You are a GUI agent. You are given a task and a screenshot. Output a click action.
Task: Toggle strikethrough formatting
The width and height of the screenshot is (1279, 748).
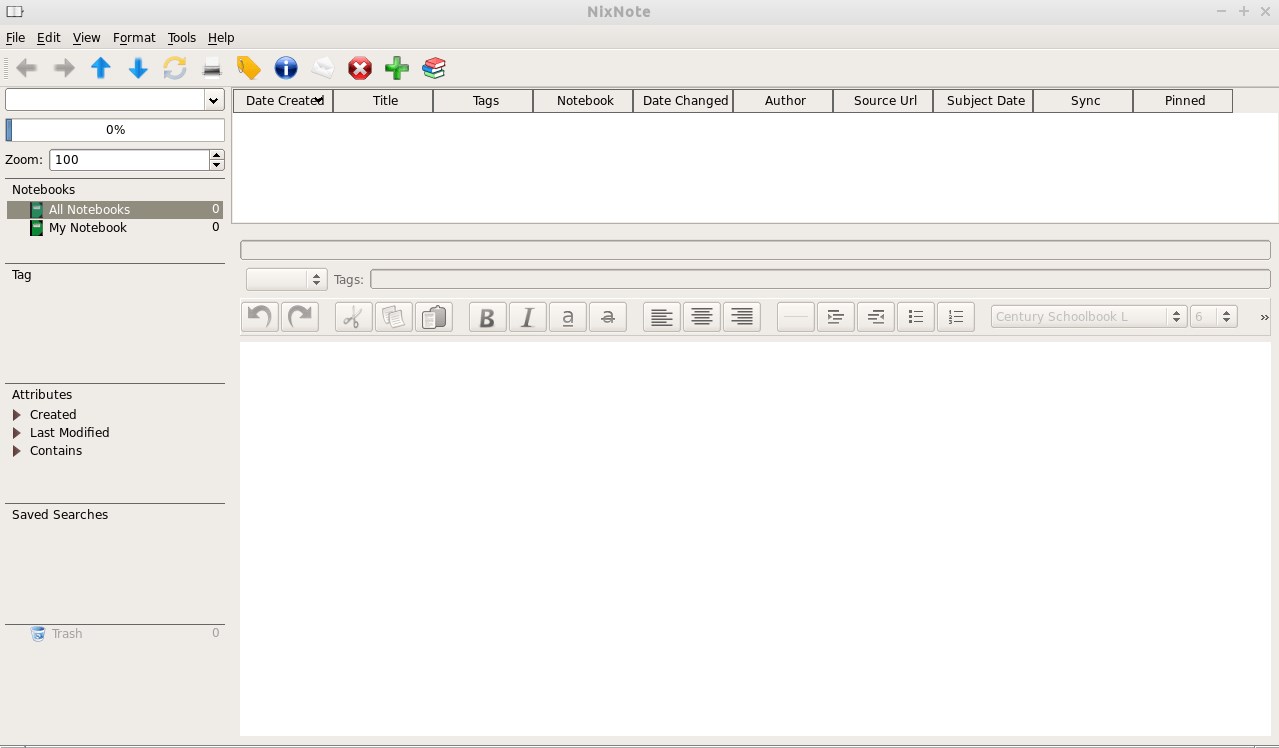607,317
